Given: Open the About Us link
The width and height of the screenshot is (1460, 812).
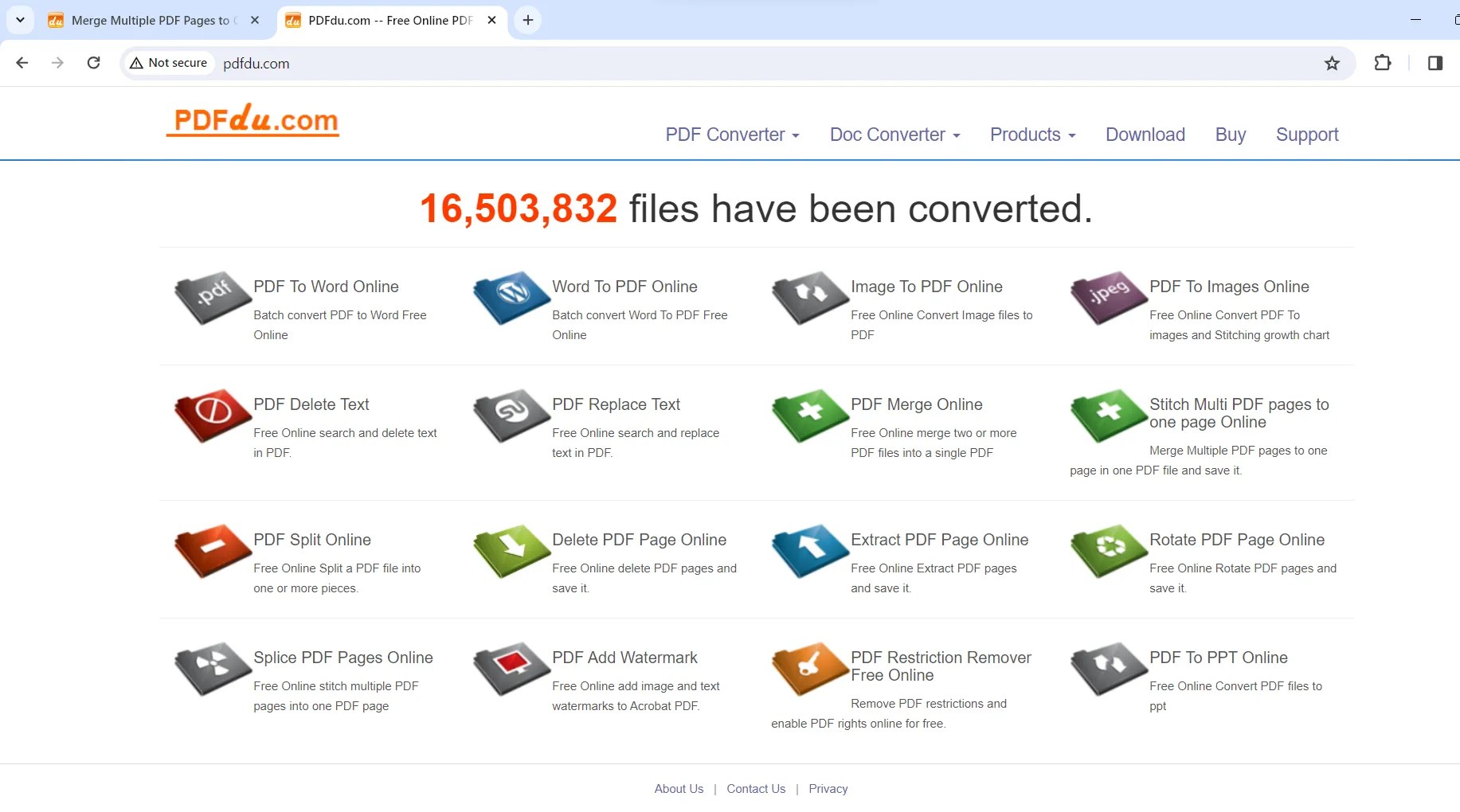Looking at the screenshot, I should click(x=679, y=788).
